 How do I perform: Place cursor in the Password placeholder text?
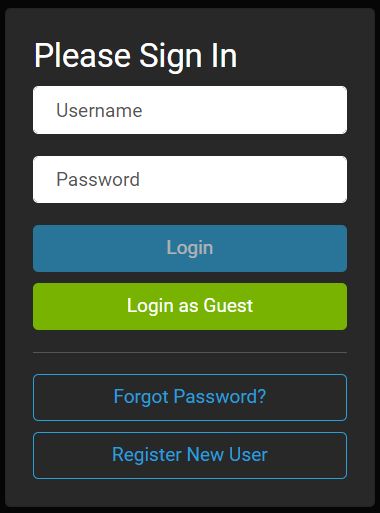click(98, 179)
